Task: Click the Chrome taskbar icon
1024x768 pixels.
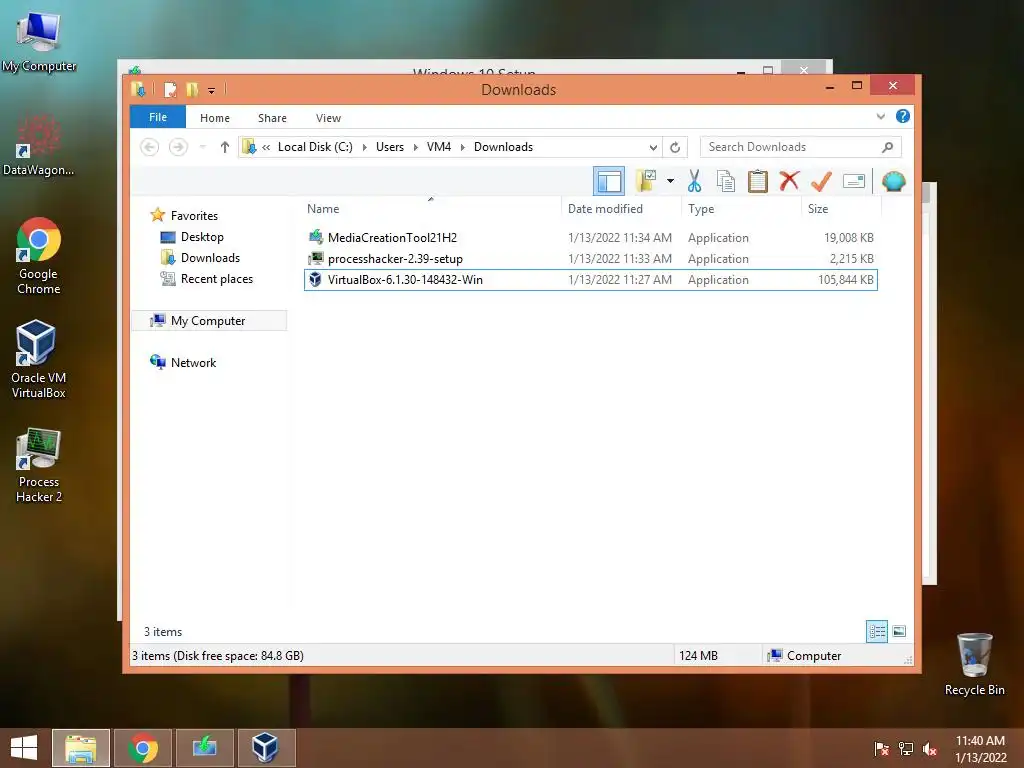Action: (143, 748)
